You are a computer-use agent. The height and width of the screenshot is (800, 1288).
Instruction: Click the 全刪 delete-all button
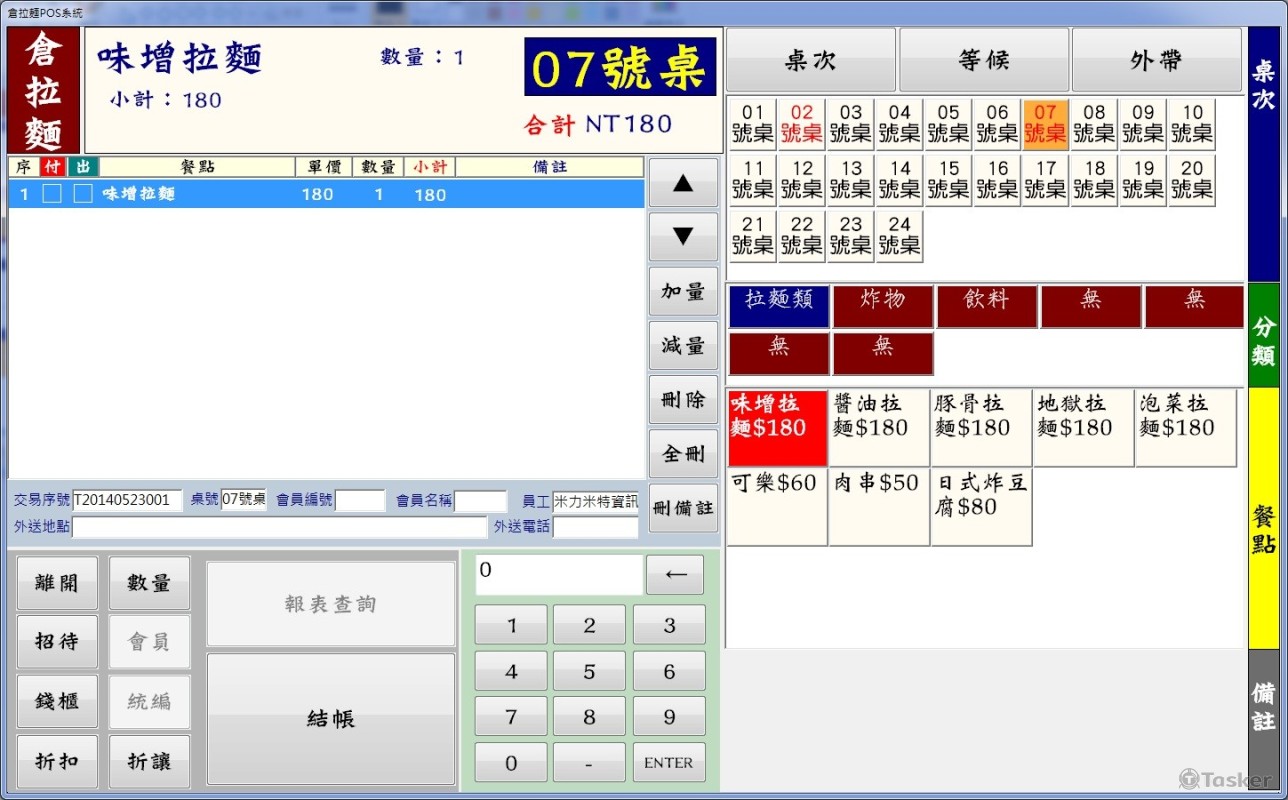point(683,454)
